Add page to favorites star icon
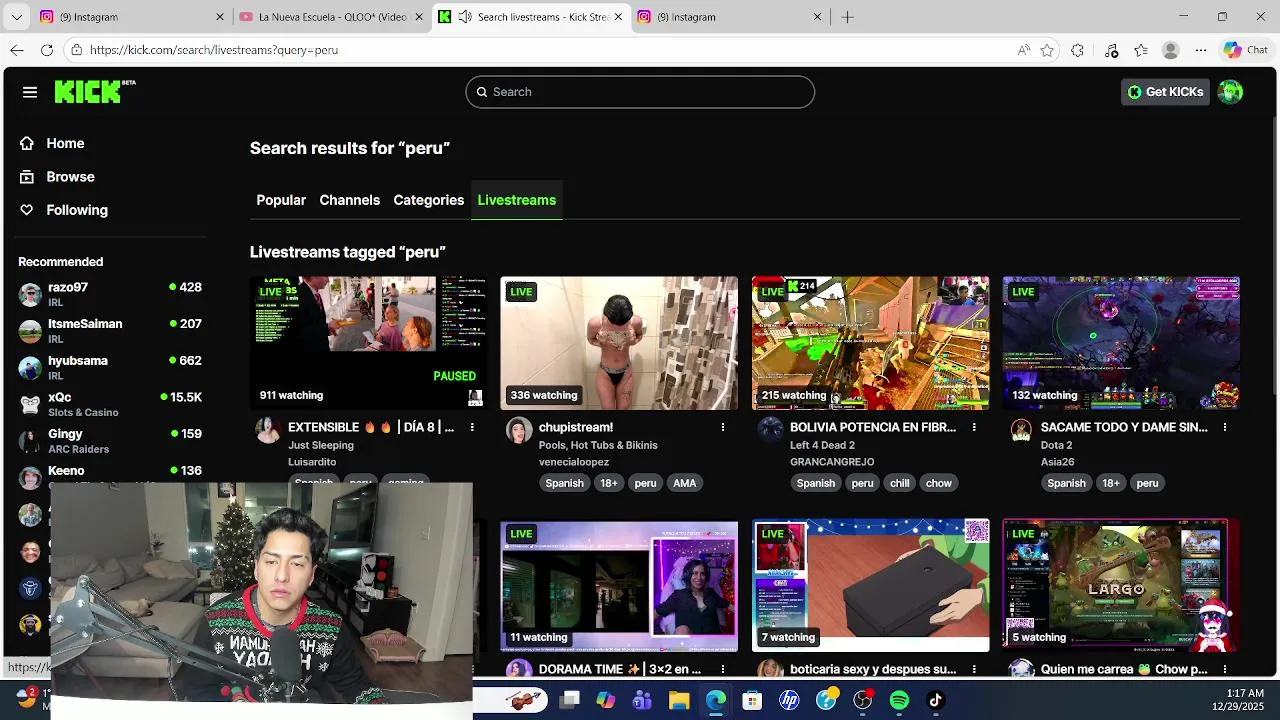The height and width of the screenshot is (720, 1280). 1047,50
